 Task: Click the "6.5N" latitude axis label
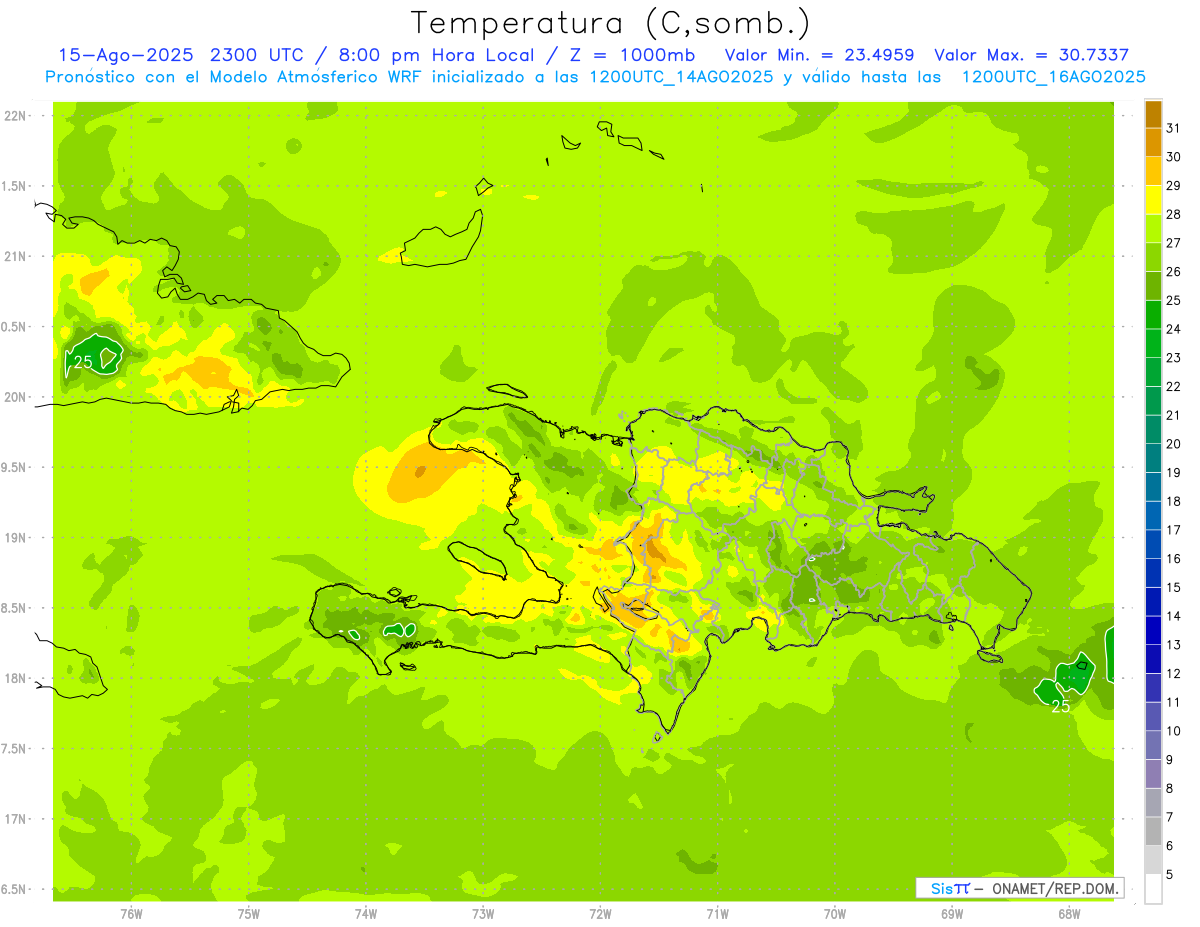coord(16,889)
